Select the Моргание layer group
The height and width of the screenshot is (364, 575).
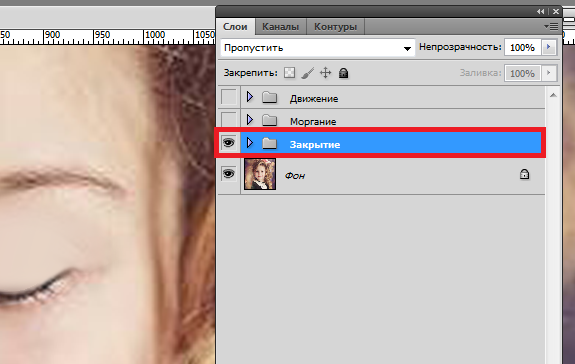click(381, 120)
